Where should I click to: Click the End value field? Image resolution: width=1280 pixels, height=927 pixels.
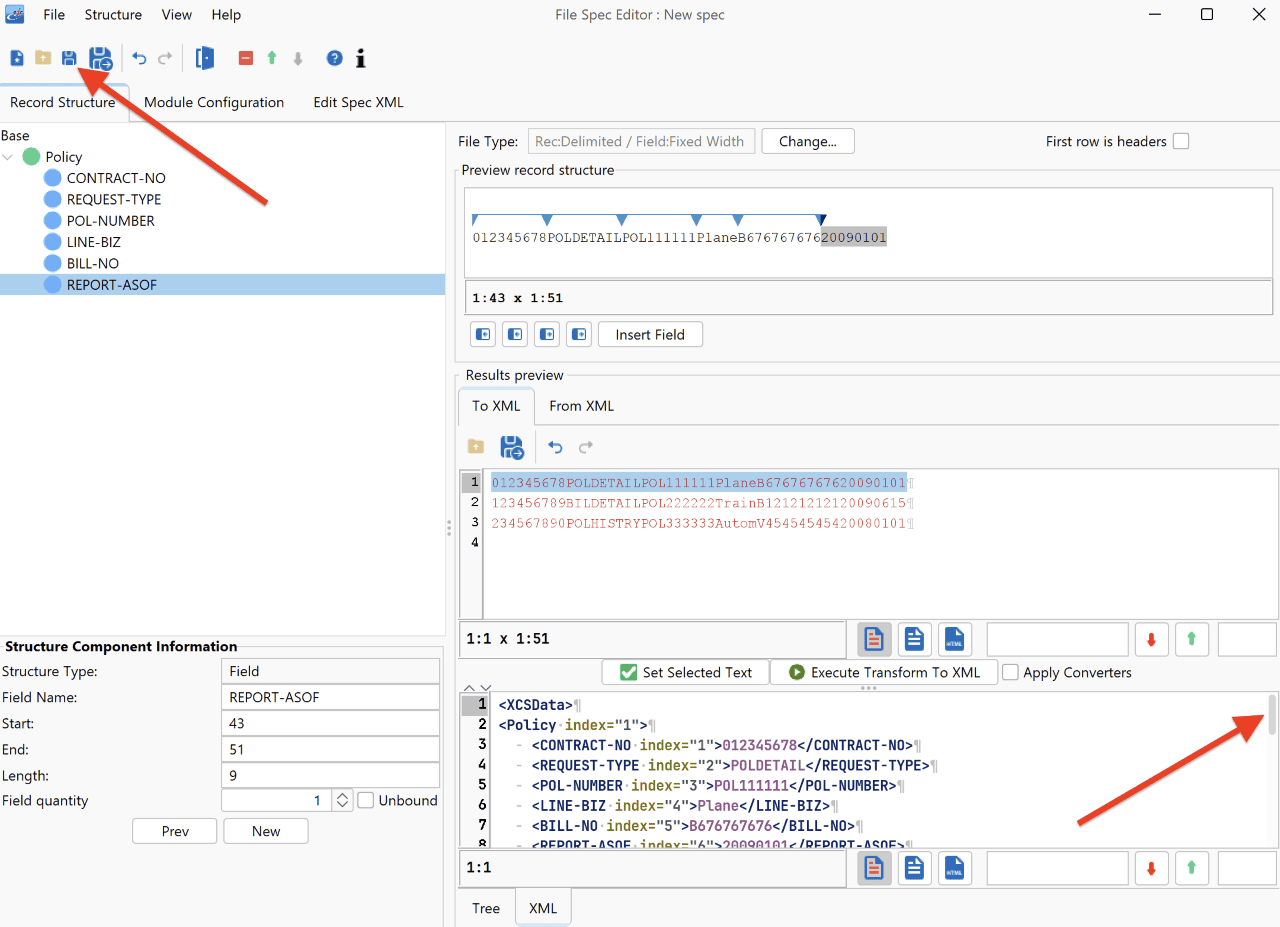330,749
